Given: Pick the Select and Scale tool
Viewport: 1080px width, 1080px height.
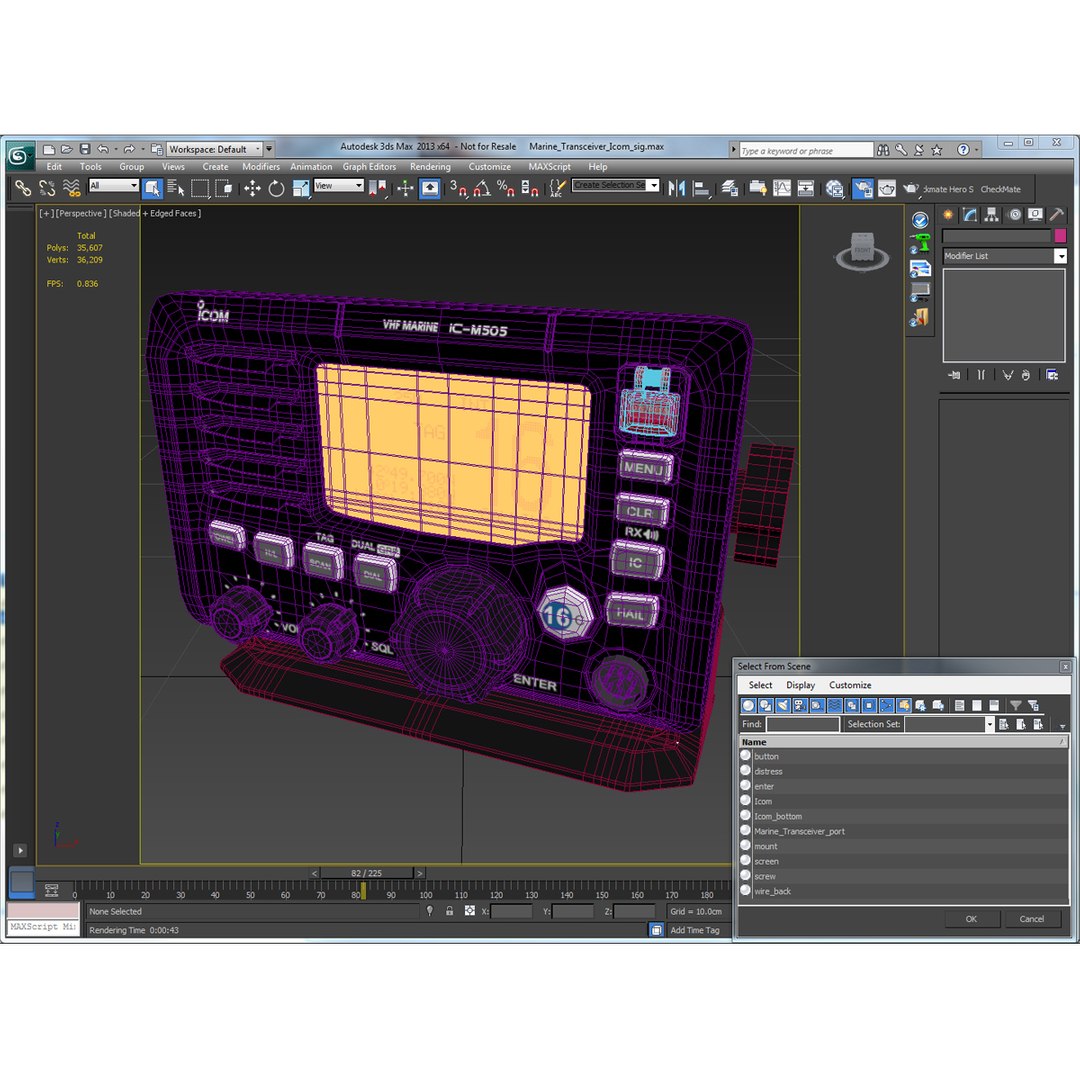Looking at the screenshot, I should tap(301, 188).
